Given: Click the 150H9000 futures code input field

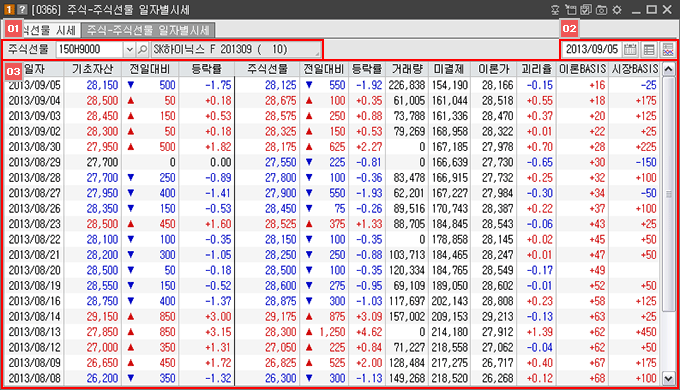Looking at the screenshot, I should [x=90, y=49].
